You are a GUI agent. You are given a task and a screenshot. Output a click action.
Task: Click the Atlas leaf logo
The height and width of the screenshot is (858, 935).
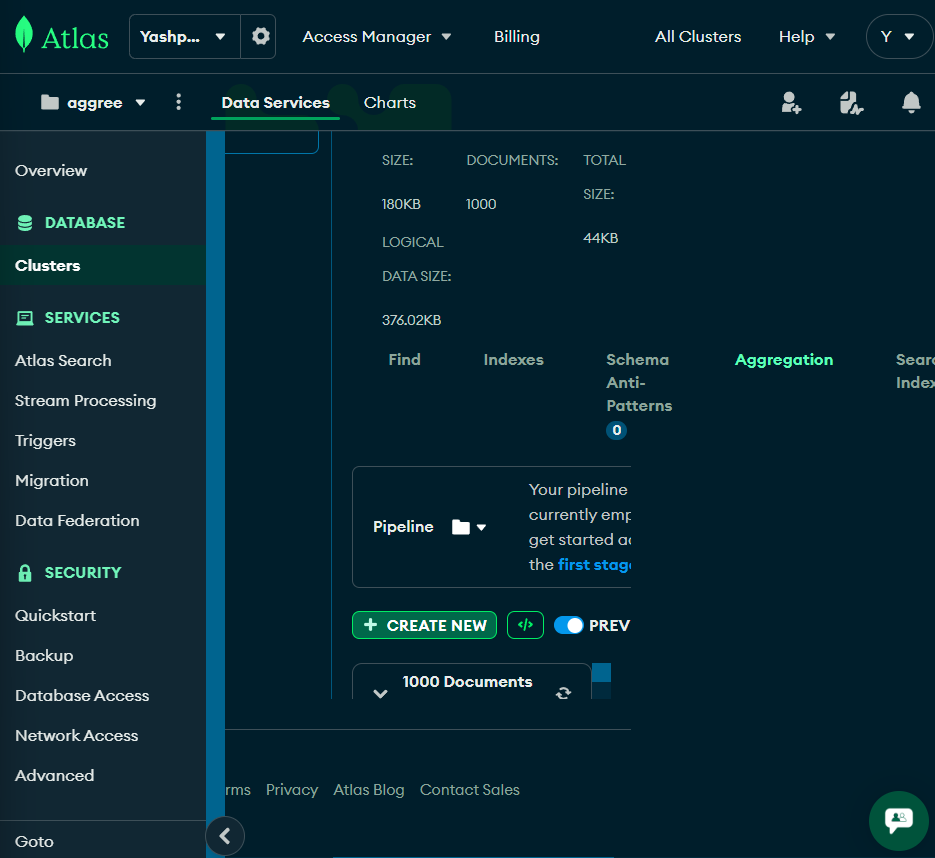(x=24, y=36)
